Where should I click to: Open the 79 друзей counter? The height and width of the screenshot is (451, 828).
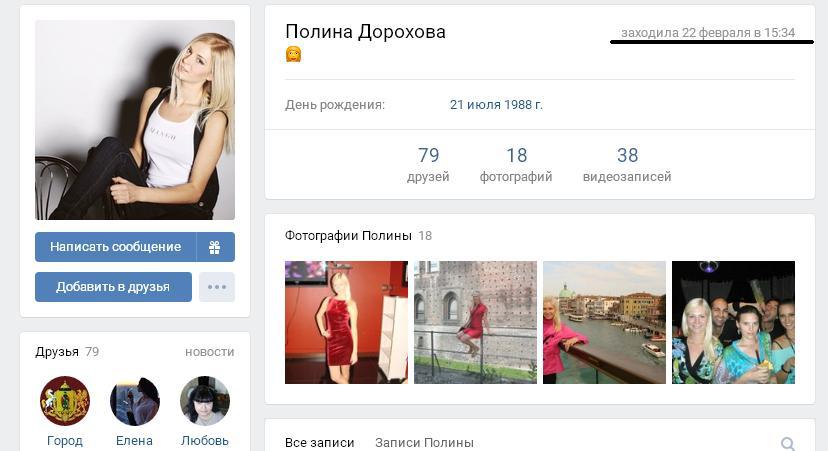(x=428, y=165)
